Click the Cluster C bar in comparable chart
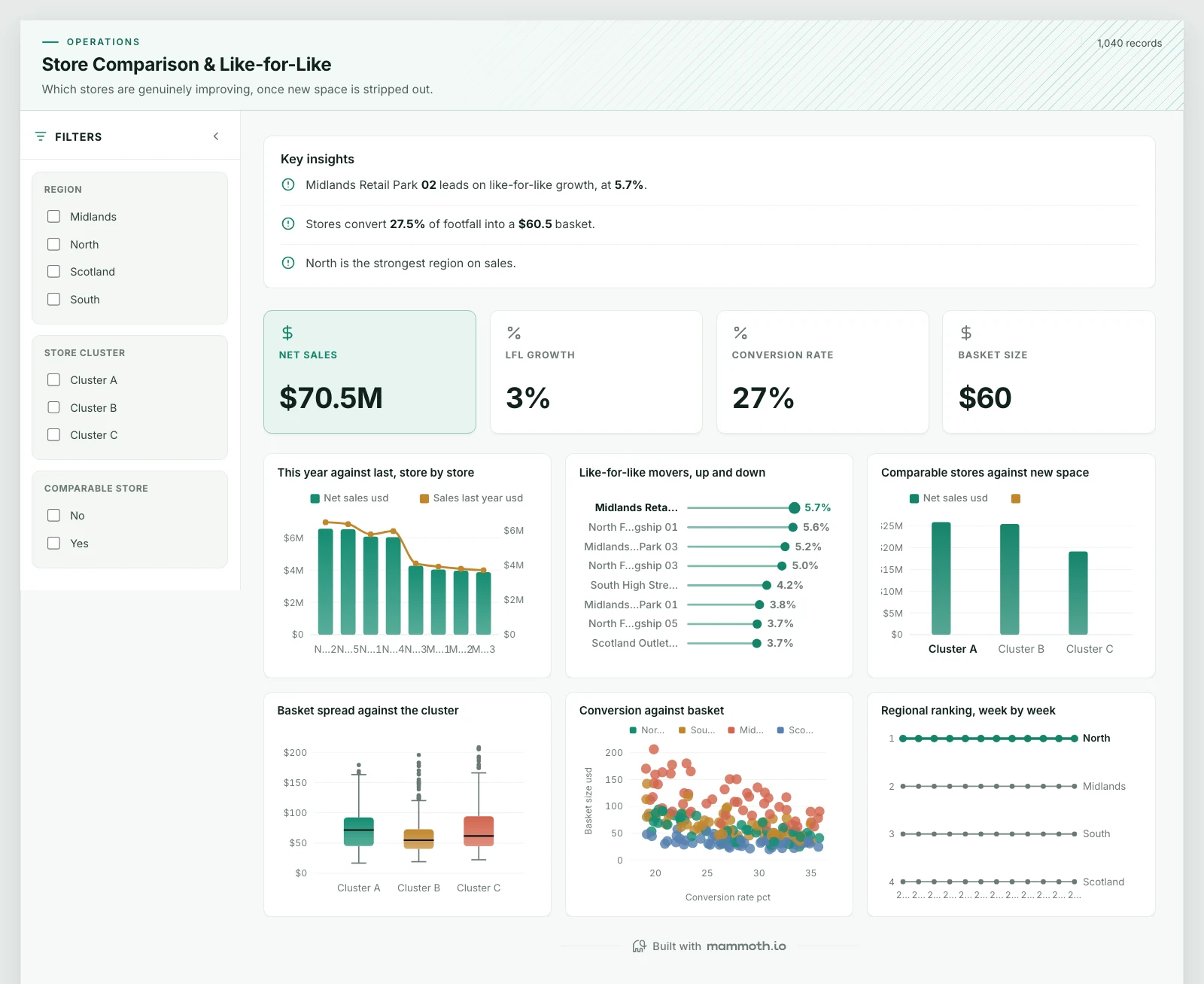The width and height of the screenshot is (1204, 984). (1078, 593)
